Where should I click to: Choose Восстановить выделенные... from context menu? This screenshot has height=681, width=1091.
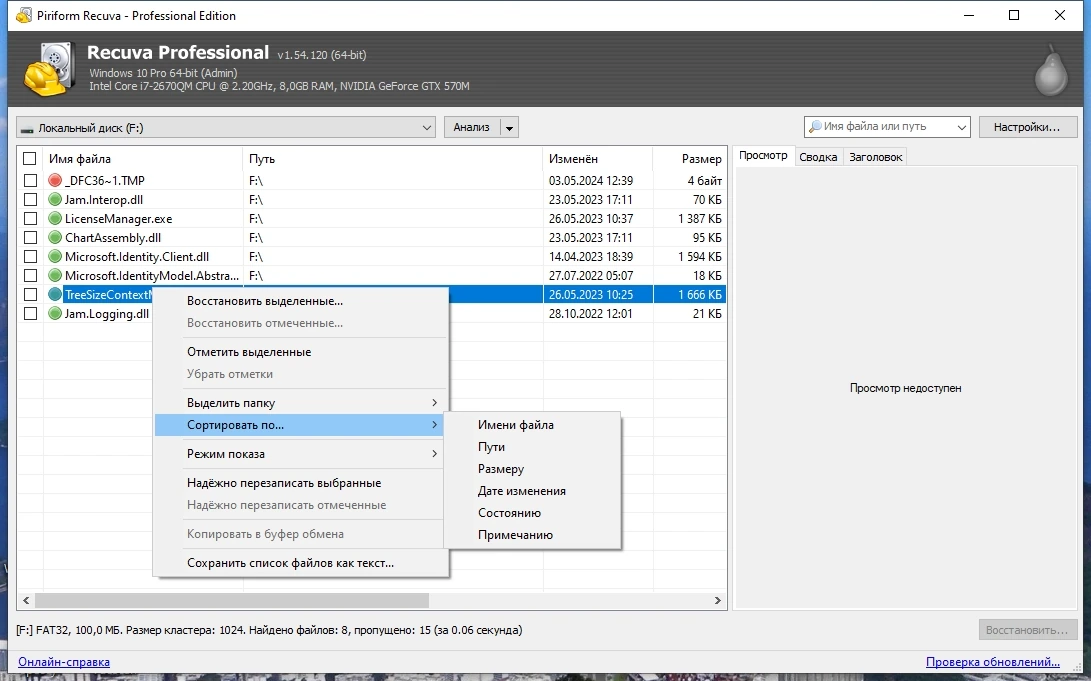coord(300,301)
